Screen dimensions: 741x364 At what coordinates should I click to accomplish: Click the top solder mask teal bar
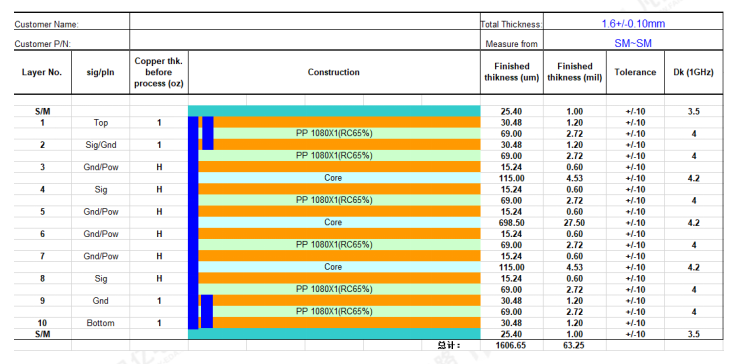coord(334,111)
